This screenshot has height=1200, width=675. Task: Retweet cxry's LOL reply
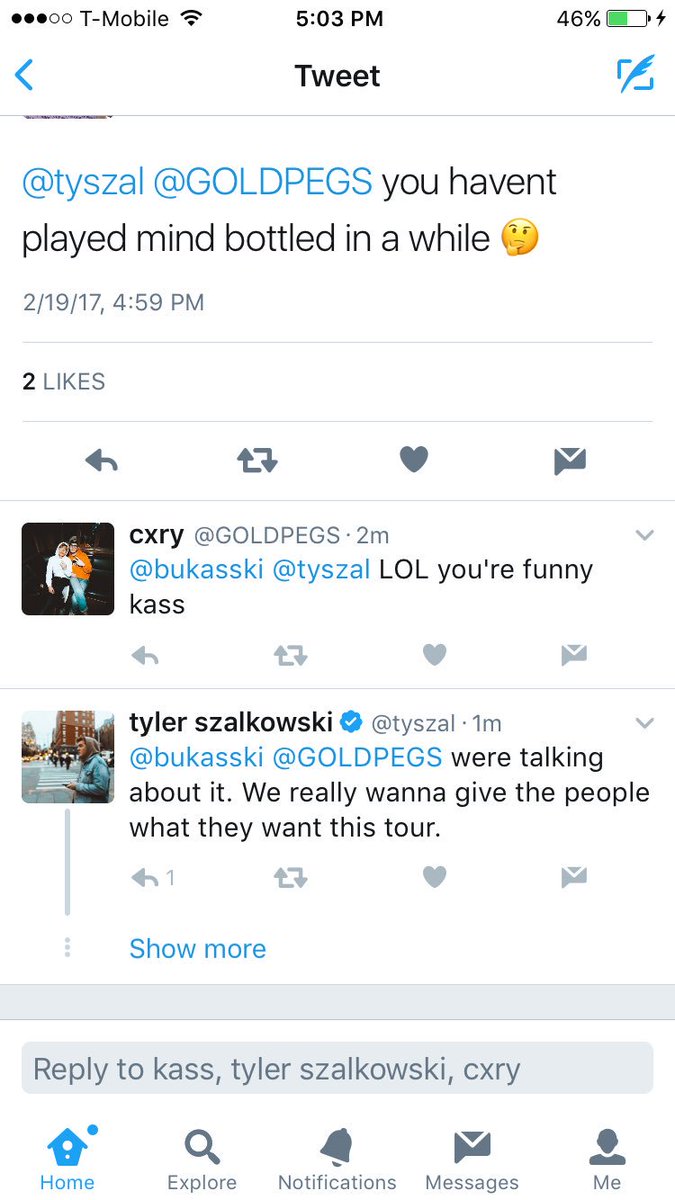(x=290, y=655)
